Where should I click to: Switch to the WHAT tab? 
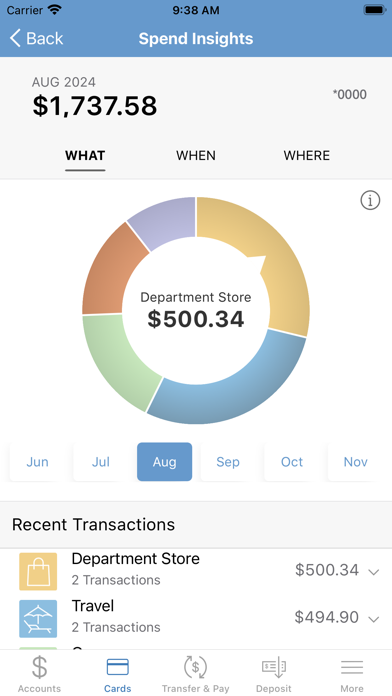pyautogui.click(x=85, y=156)
